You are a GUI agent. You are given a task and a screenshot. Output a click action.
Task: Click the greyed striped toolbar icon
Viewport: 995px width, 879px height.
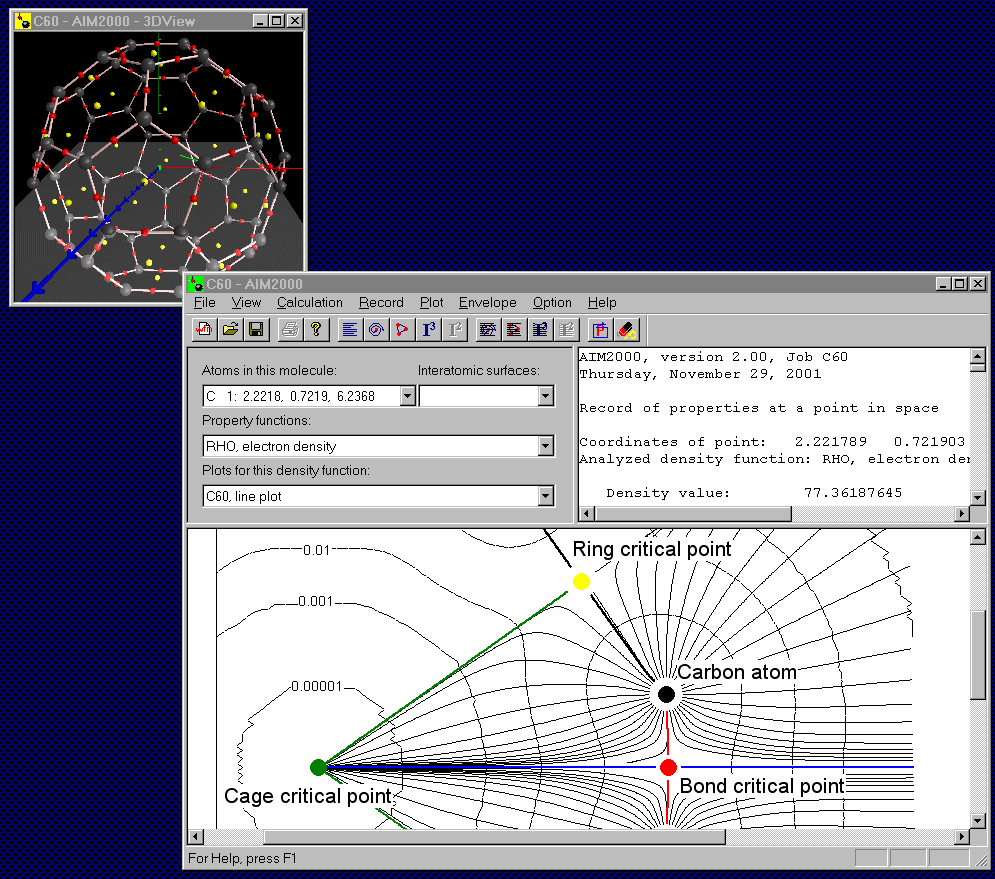click(x=567, y=329)
